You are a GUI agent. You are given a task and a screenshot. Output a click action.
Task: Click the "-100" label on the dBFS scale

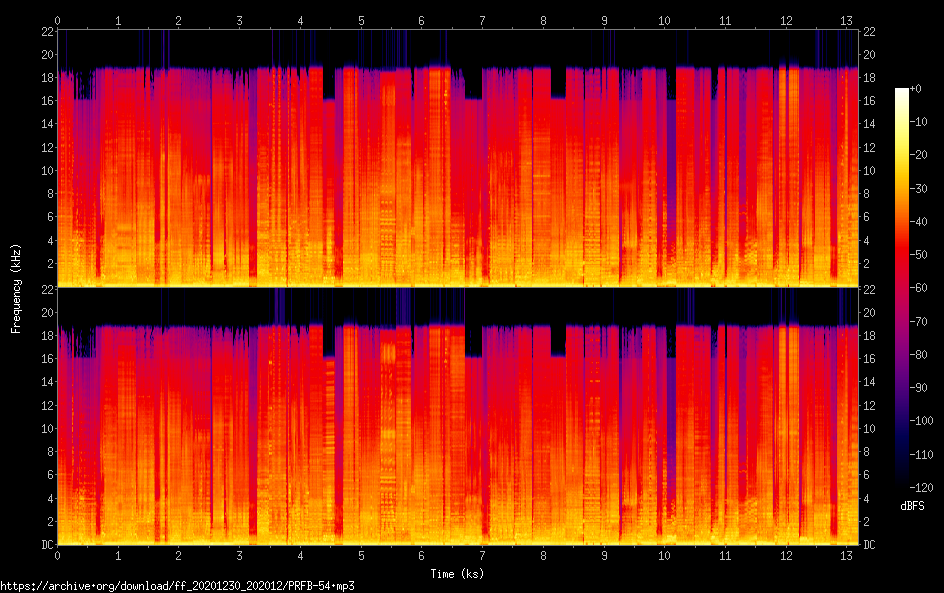(921, 421)
